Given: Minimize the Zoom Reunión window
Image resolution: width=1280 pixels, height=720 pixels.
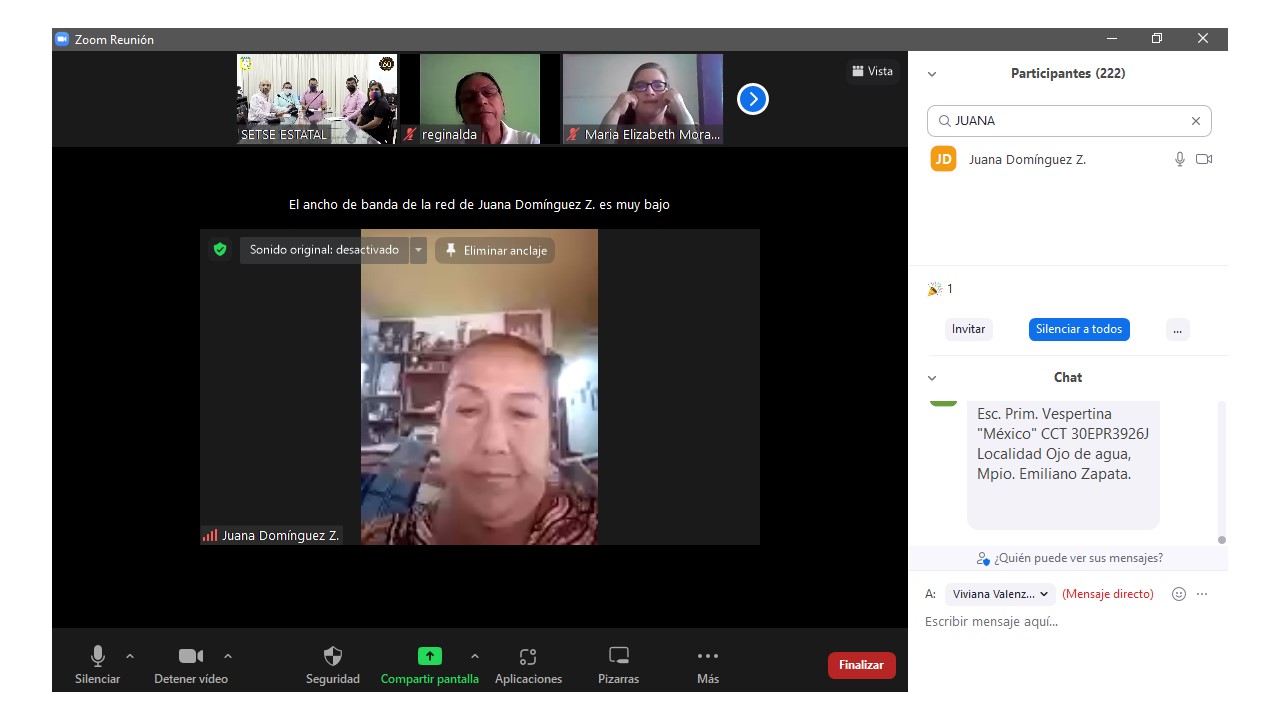Looking at the screenshot, I should click(1112, 39).
